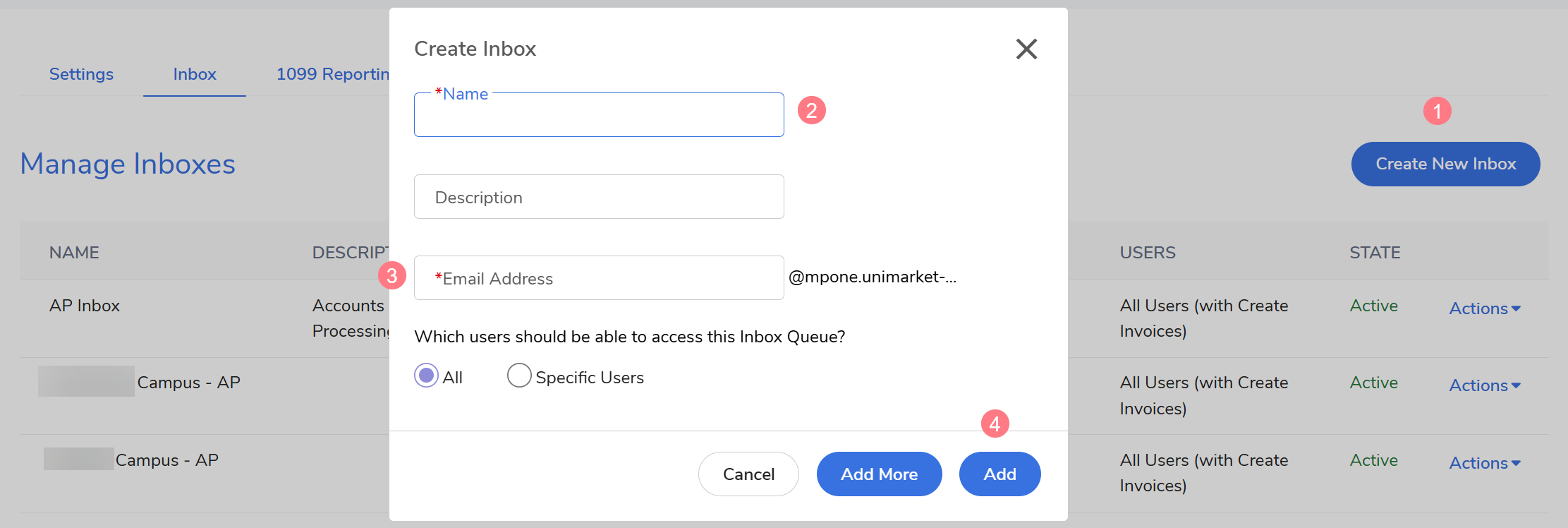Viewport: 1568px width, 528px height.
Task: Click into the Description field
Action: pyautogui.click(x=599, y=197)
